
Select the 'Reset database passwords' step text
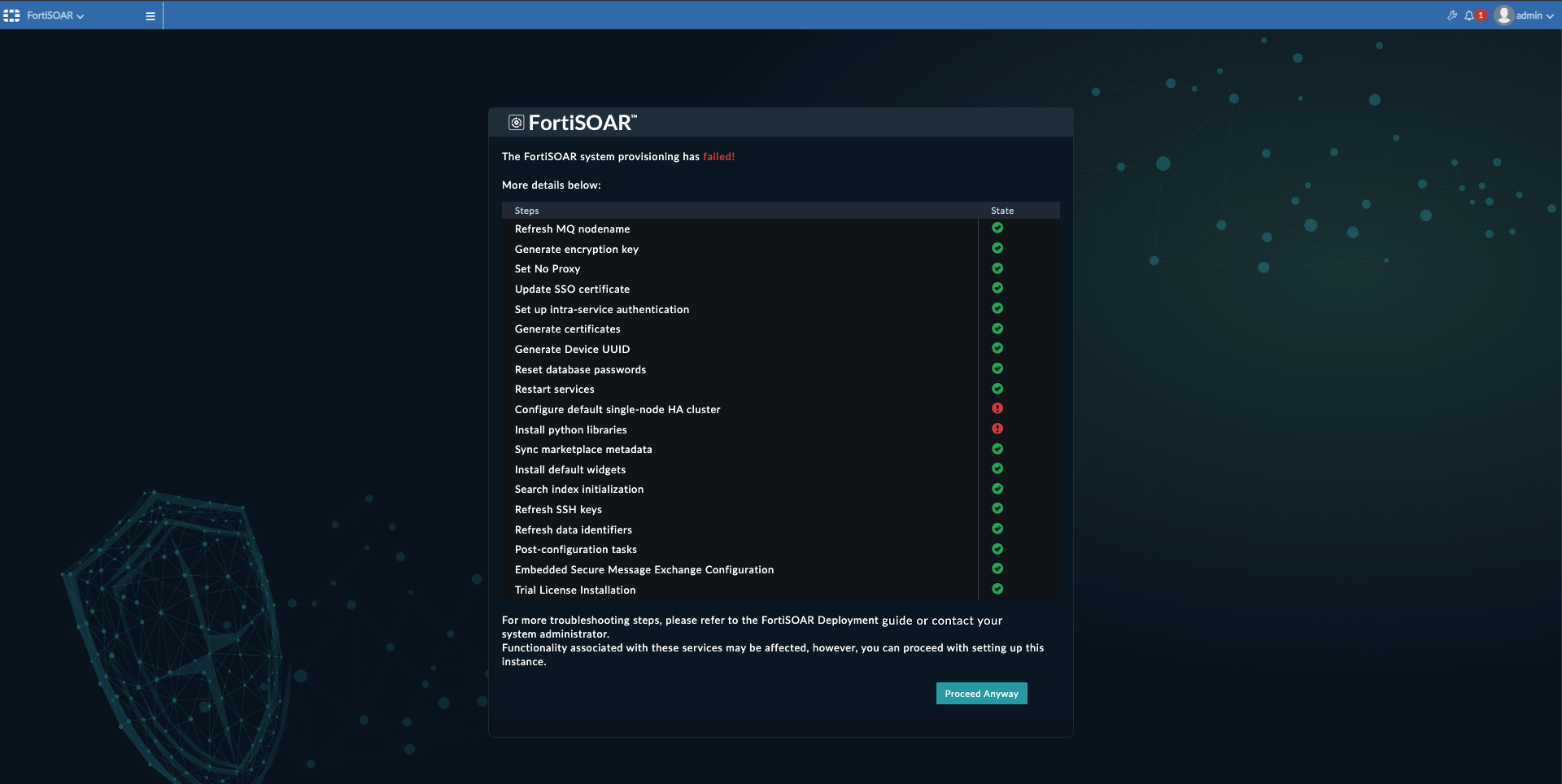point(580,370)
